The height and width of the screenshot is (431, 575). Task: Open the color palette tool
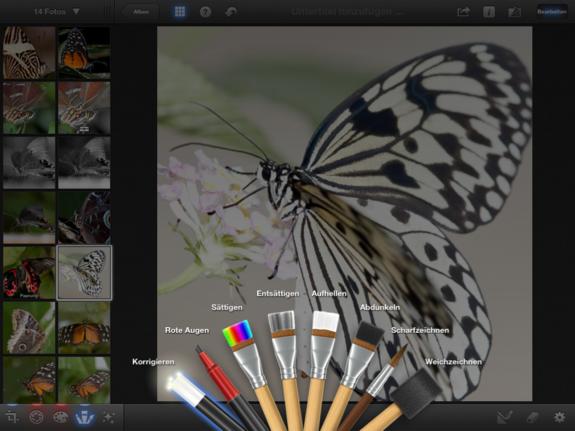[61, 417]
